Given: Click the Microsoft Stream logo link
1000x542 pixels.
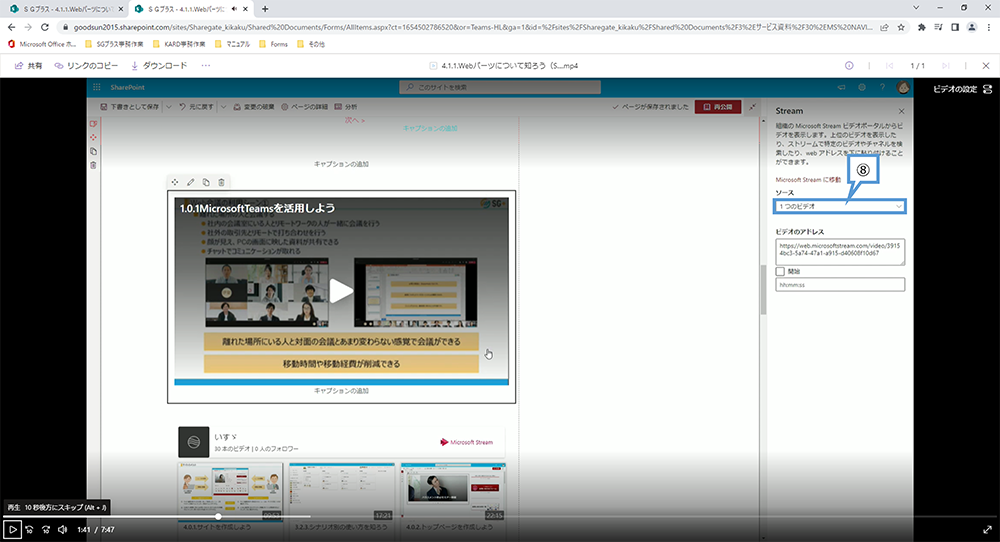Looking at the screenshot, I should pos(466,442).
